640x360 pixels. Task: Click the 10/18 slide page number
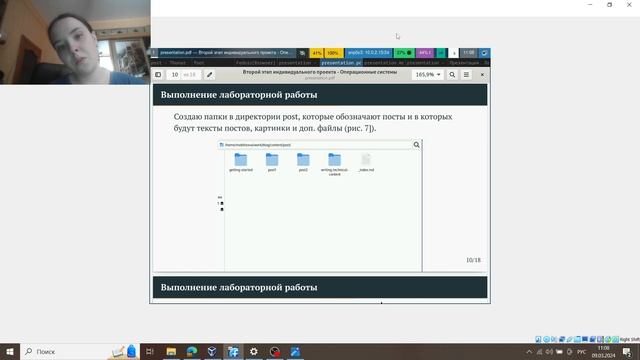pyautogui.click(x=473, y=260)
